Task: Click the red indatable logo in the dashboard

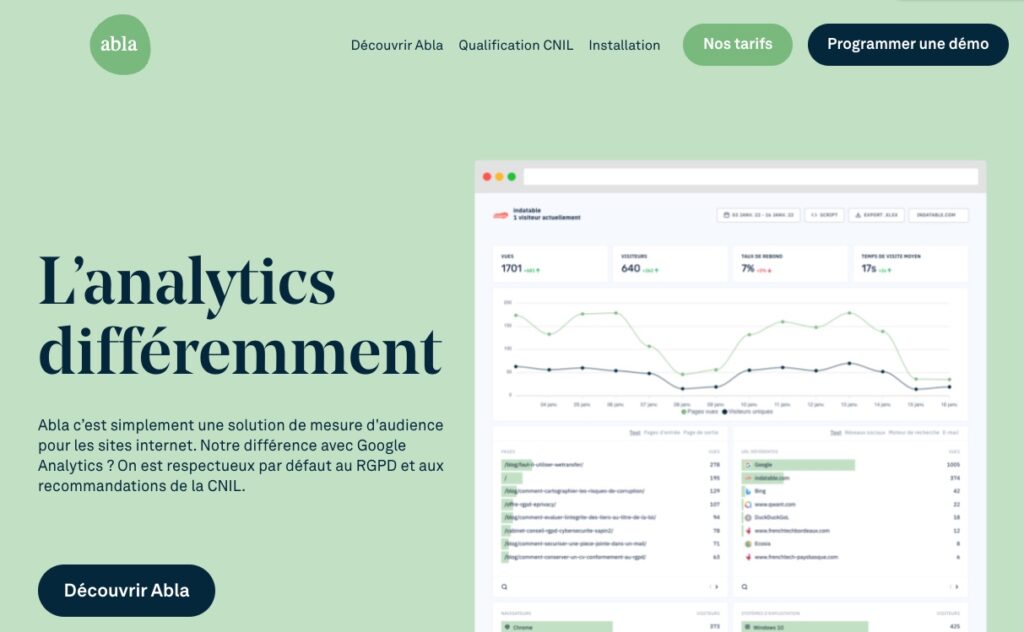Action: pos(501,215)
